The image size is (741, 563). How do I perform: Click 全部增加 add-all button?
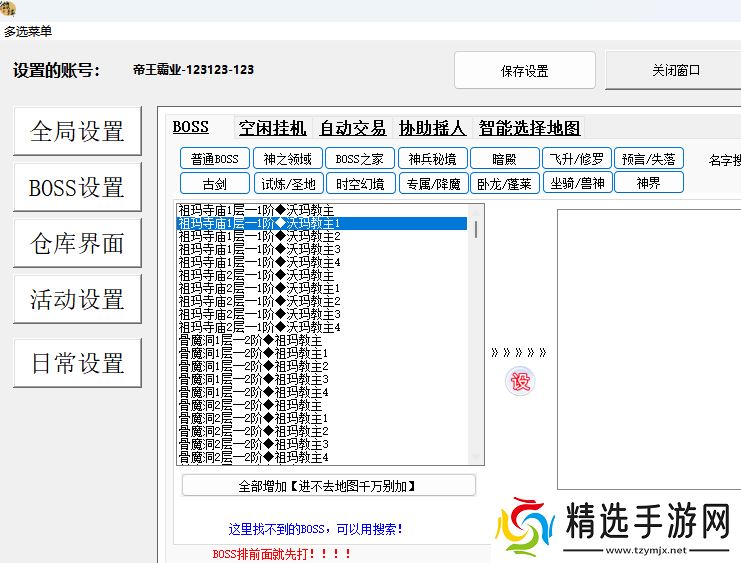click(328, 486)
